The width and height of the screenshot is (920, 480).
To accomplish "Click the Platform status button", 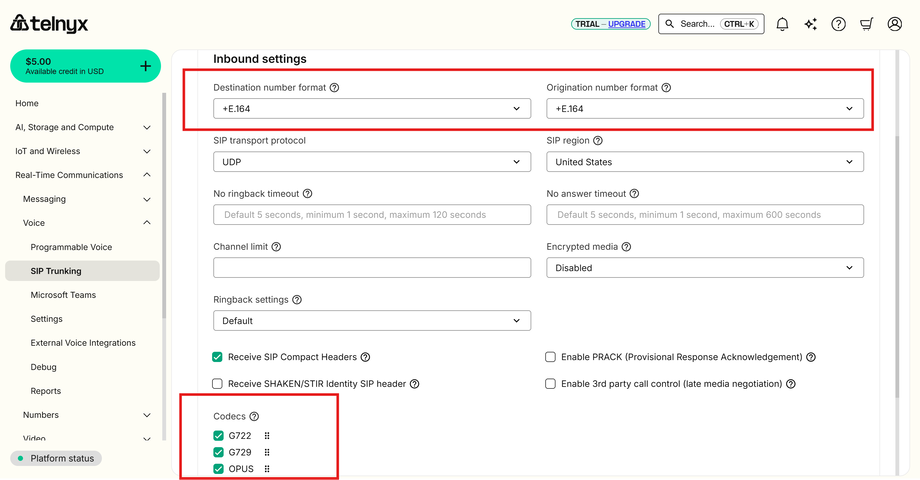I will tap(56, 459).
